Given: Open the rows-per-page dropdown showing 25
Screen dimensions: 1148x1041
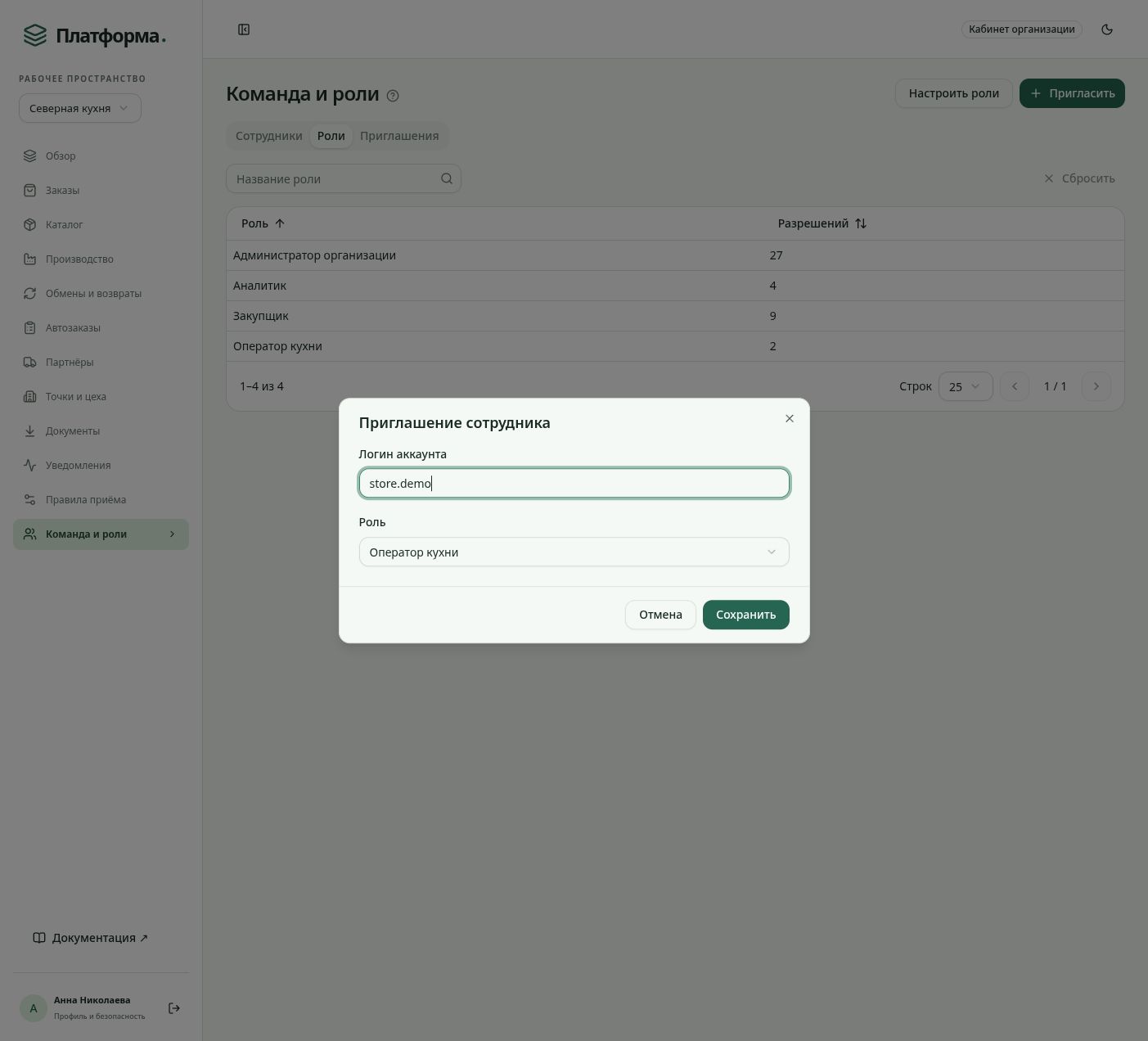Looking at the screenshot, I should (x=966, y=386).
